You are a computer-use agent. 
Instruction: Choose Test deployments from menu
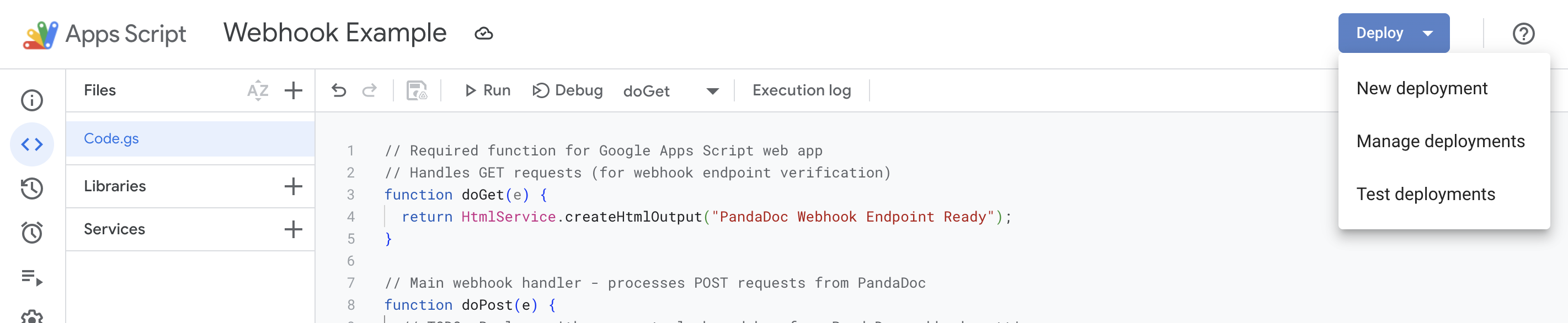(x=1444, y=195)
